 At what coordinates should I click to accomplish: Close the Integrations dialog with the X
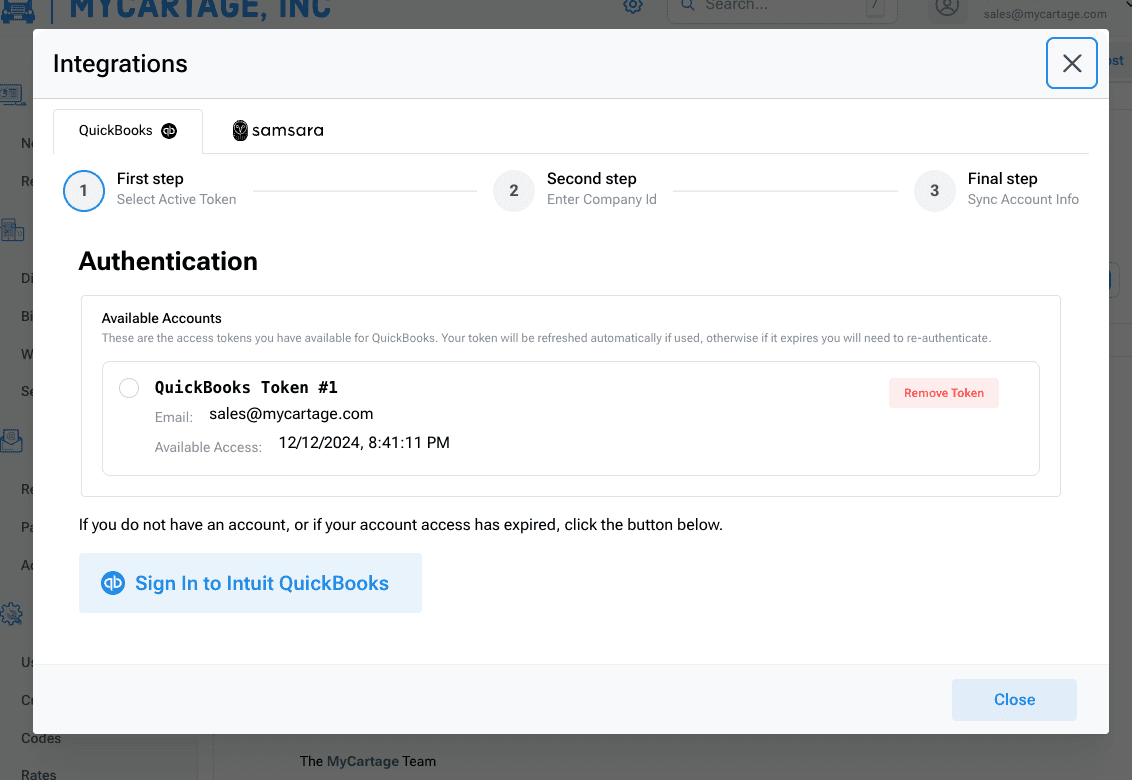[1071, 64]
